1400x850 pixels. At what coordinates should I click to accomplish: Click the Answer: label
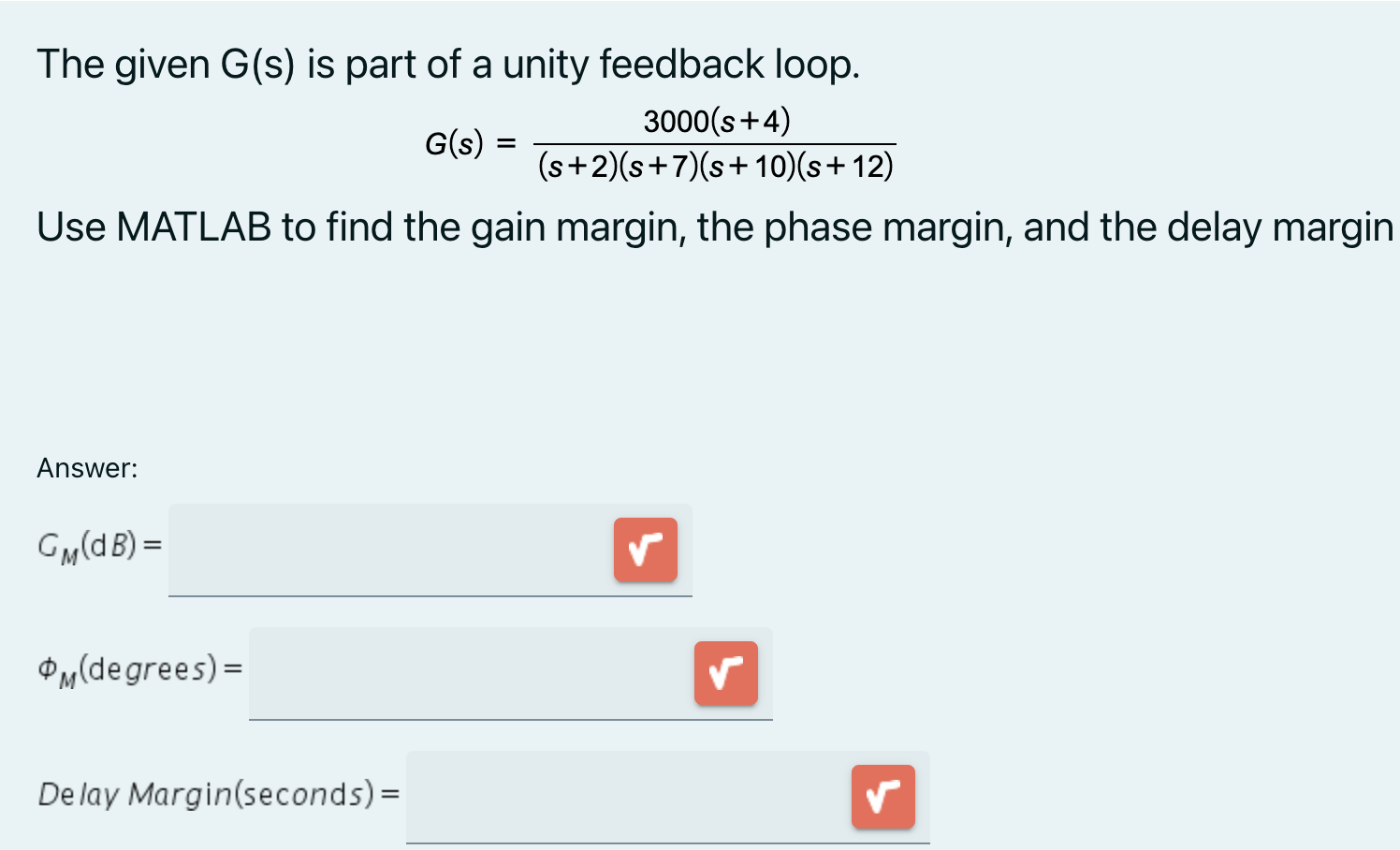85,468
